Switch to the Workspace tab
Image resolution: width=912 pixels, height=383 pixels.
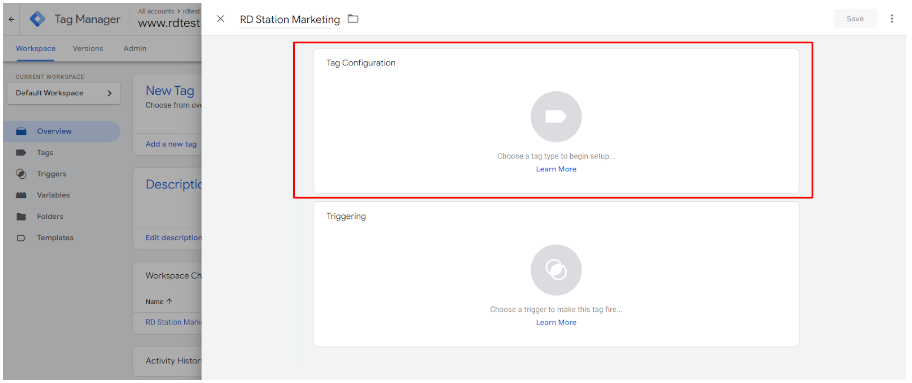pos(35,48)
